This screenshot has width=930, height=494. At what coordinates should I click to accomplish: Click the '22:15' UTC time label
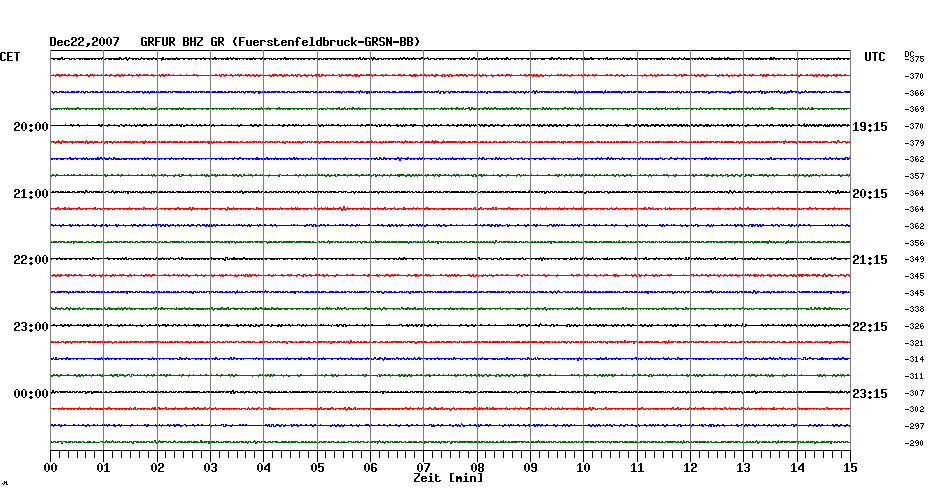point(870,327)
